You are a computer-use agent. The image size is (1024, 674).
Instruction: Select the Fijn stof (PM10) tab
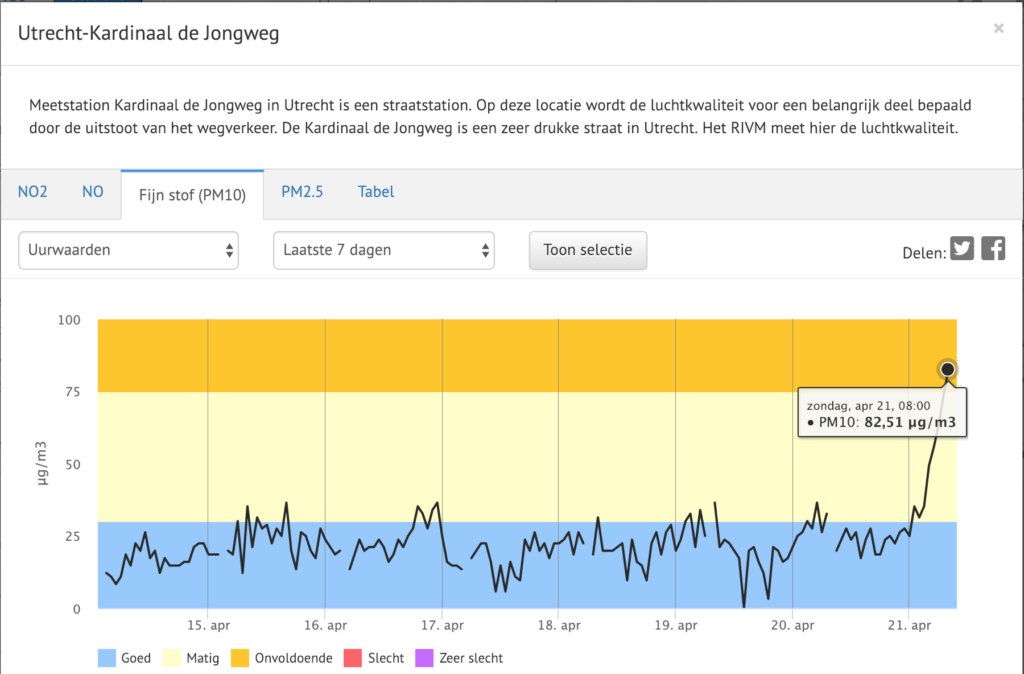(192, 193)
